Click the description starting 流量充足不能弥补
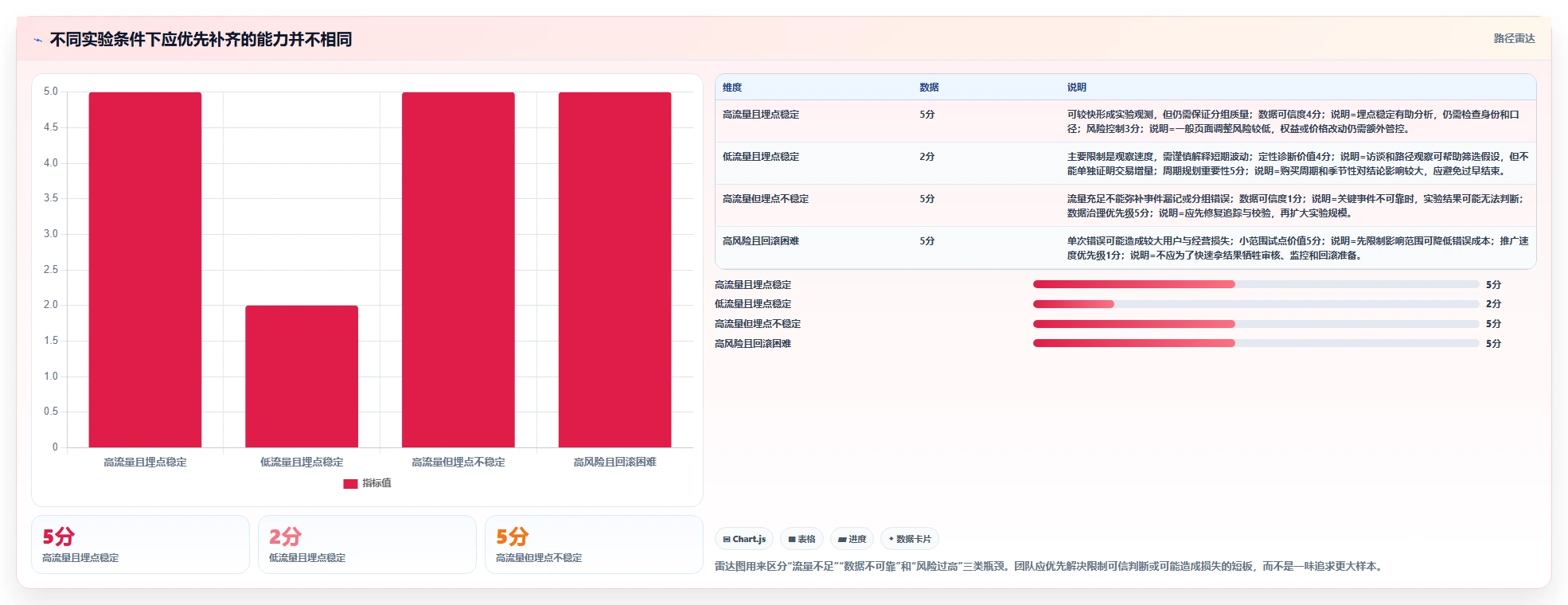Image resolution: width=1568 pixels, height=605 pixels. pos(1296,206)
